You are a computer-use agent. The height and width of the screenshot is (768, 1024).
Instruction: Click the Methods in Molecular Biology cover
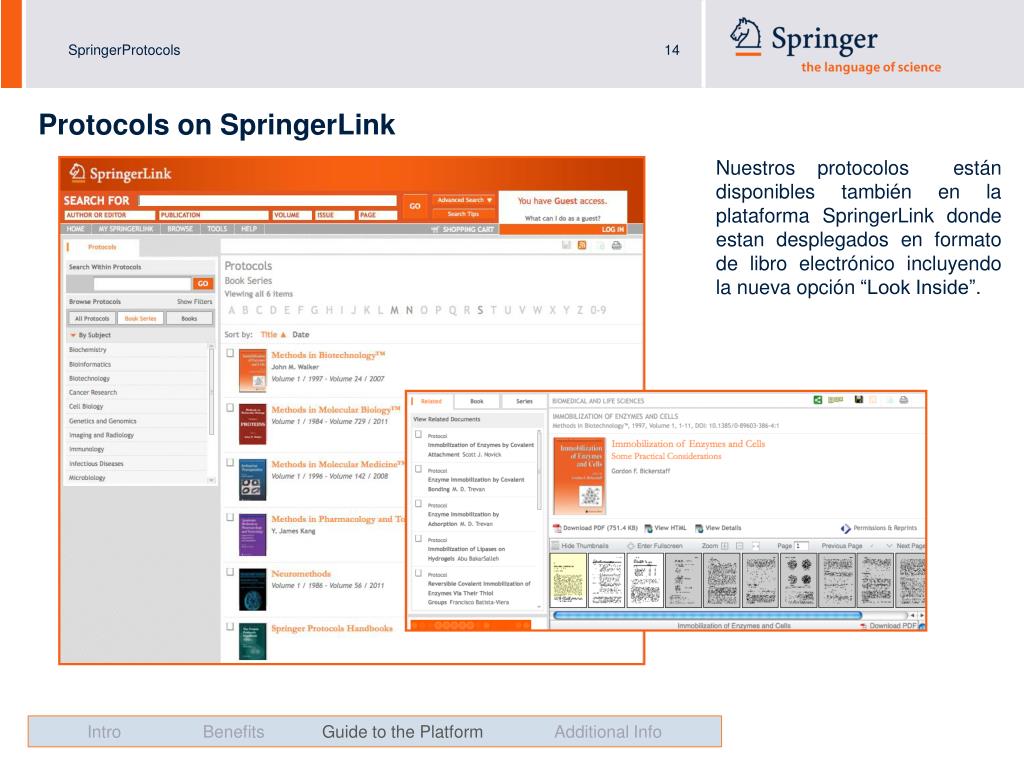(x=253, y=424)
